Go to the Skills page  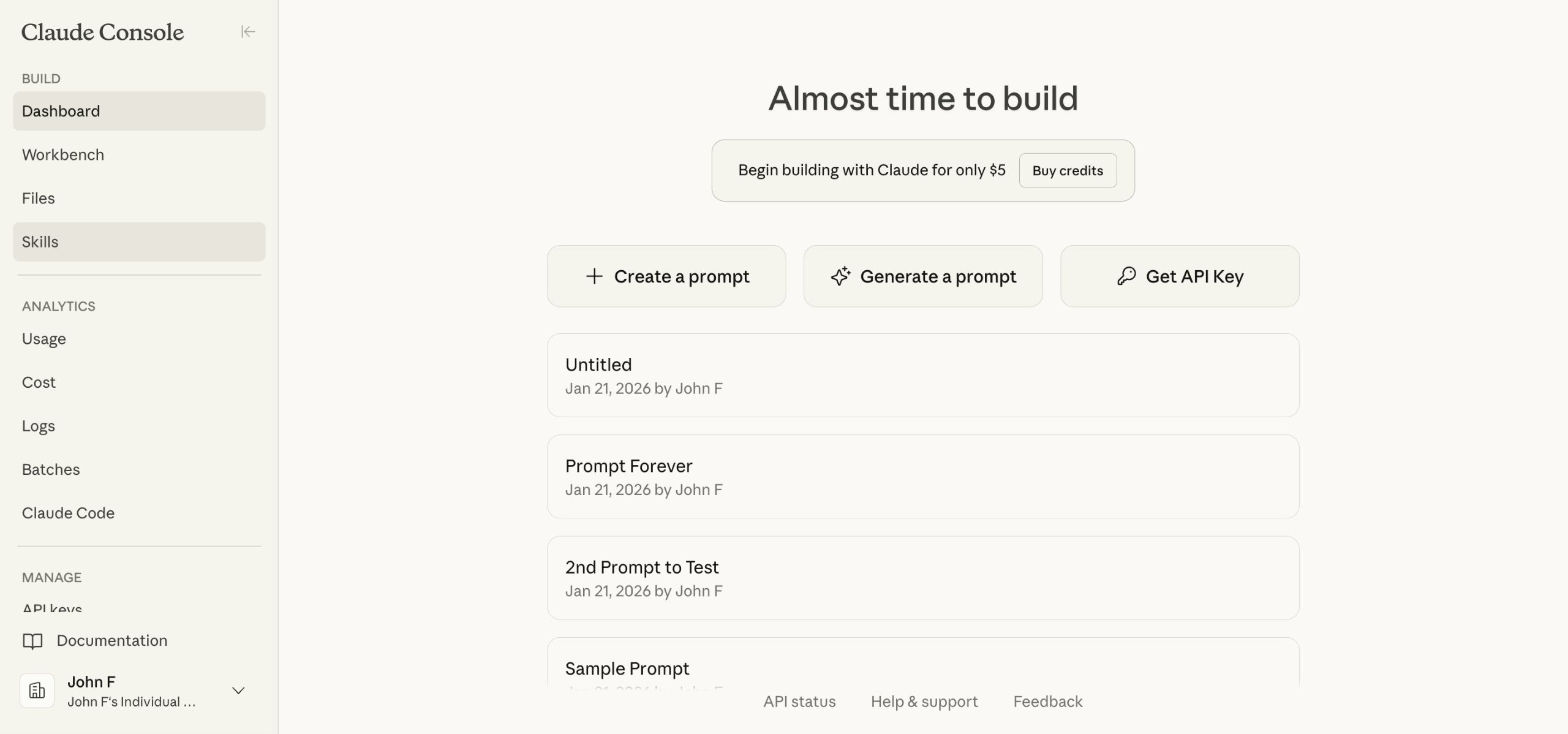pos(40,242)
